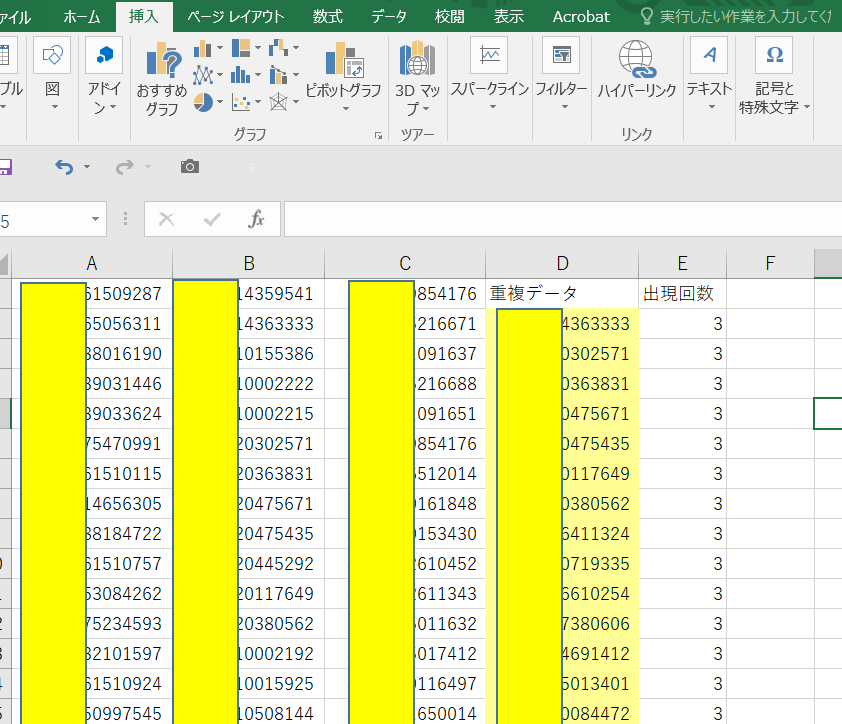Click the camera icon in quick access toolbar
This screenshot has width=842, height=724.
(190, 166)
